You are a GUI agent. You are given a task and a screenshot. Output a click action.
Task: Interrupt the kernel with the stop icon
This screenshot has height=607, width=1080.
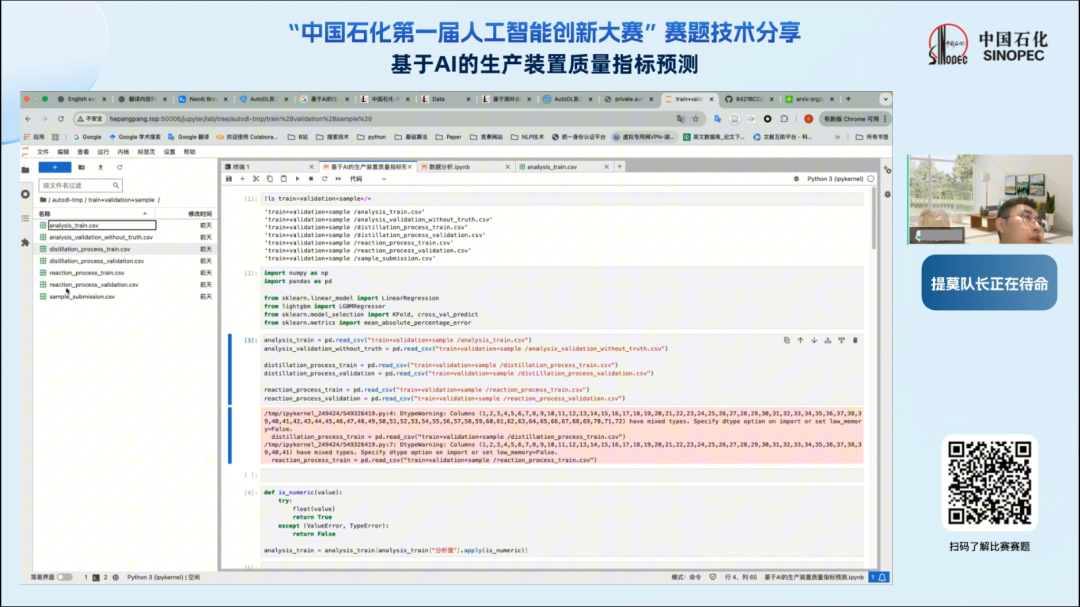click(x=310, y=179)
